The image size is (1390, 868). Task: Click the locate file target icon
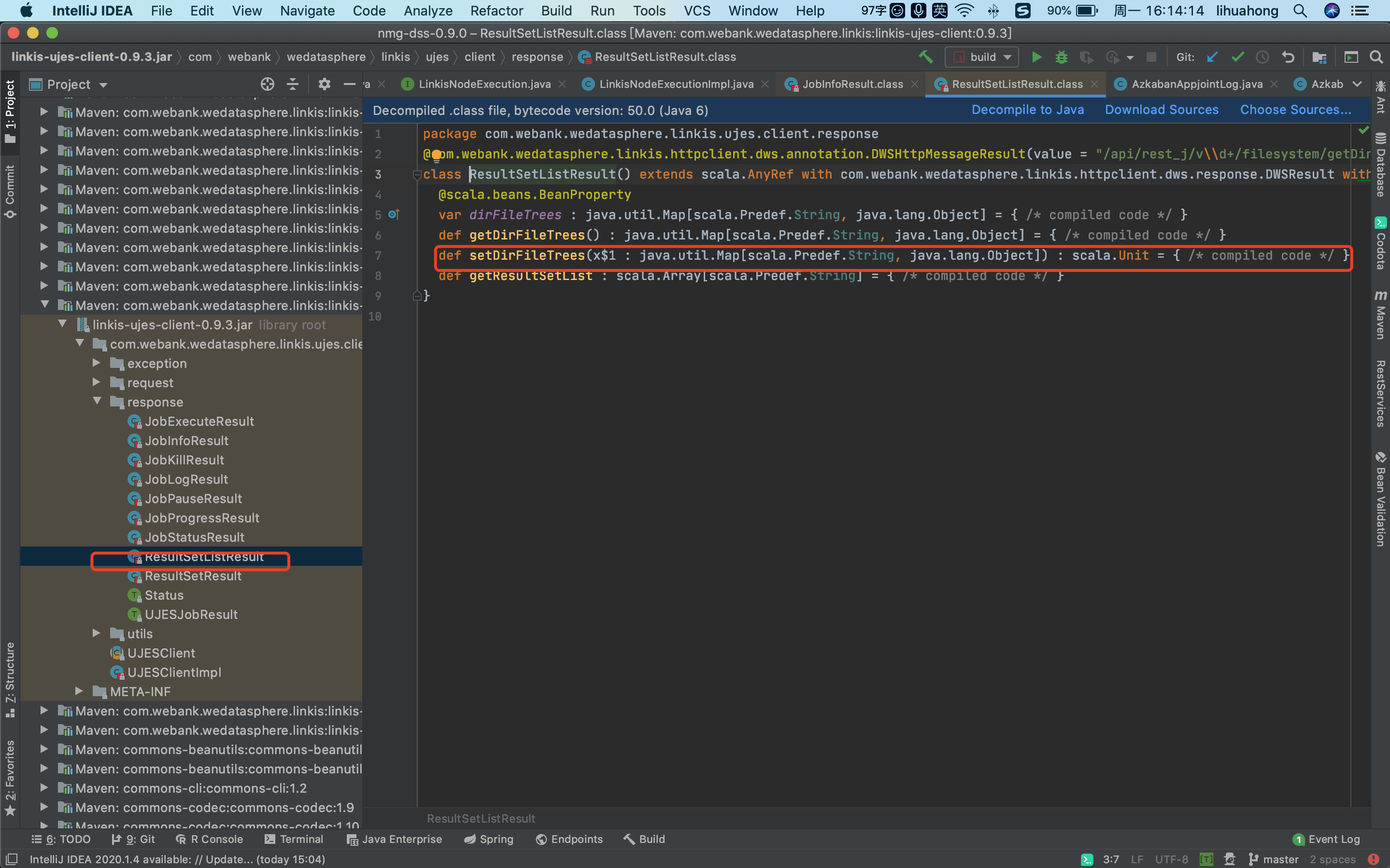268,84
